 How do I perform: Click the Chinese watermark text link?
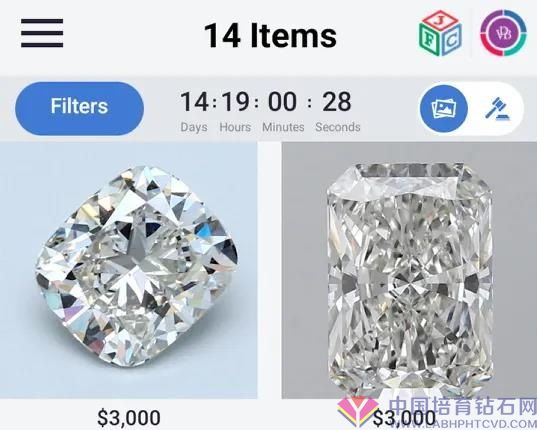(x=463, y=406)
